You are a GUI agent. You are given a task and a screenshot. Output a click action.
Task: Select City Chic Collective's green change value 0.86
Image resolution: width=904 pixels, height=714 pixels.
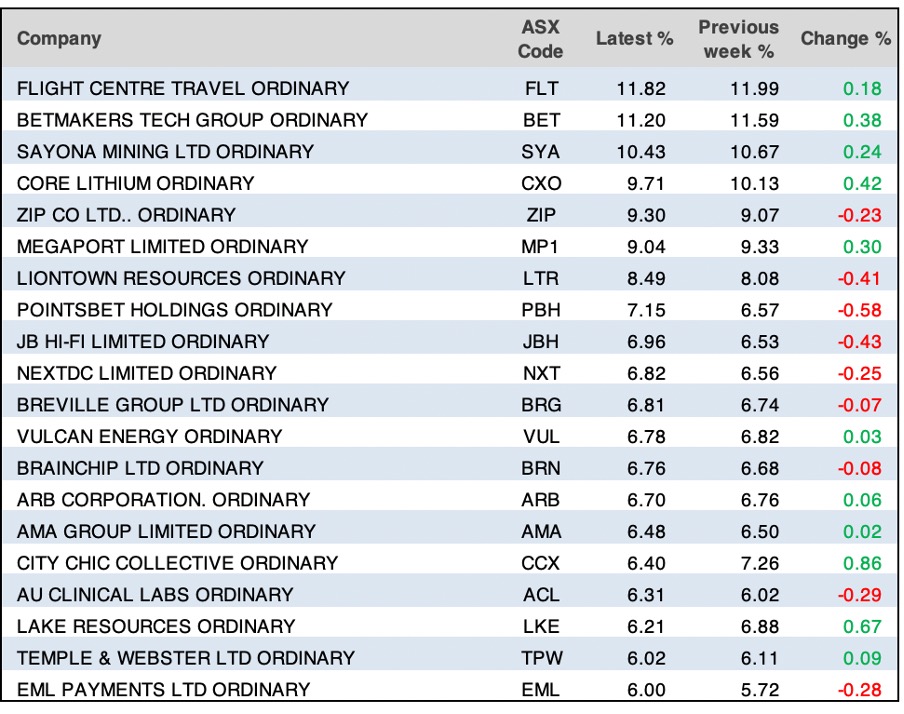pos(862,563)
